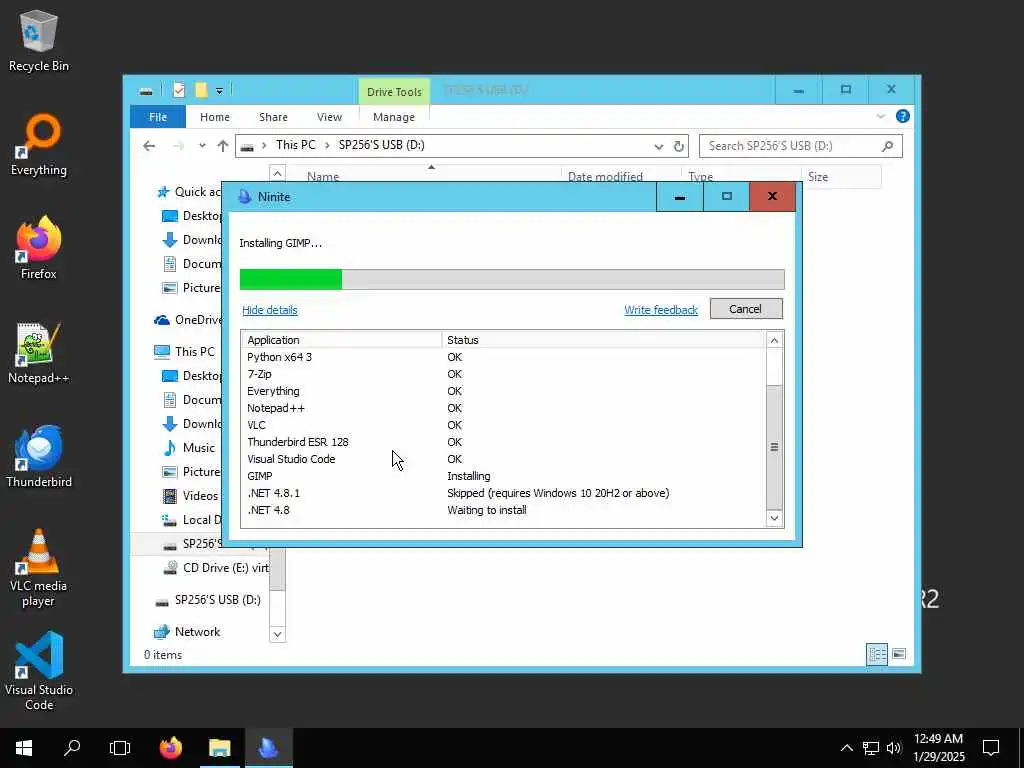Image resolution: width=1024 pixels, height=768 pixels.
Task: Select the Visual Studio Code desktop shortcut
Action: tap(39, 671)
